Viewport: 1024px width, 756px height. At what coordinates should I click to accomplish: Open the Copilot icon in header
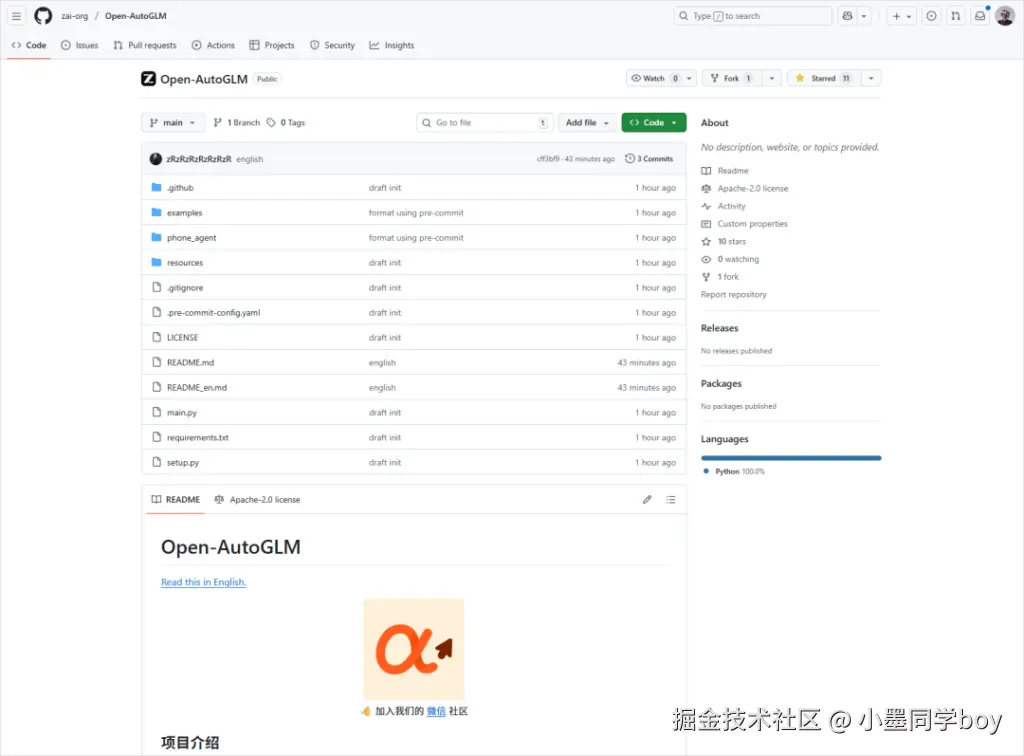[x=848, y=16]
